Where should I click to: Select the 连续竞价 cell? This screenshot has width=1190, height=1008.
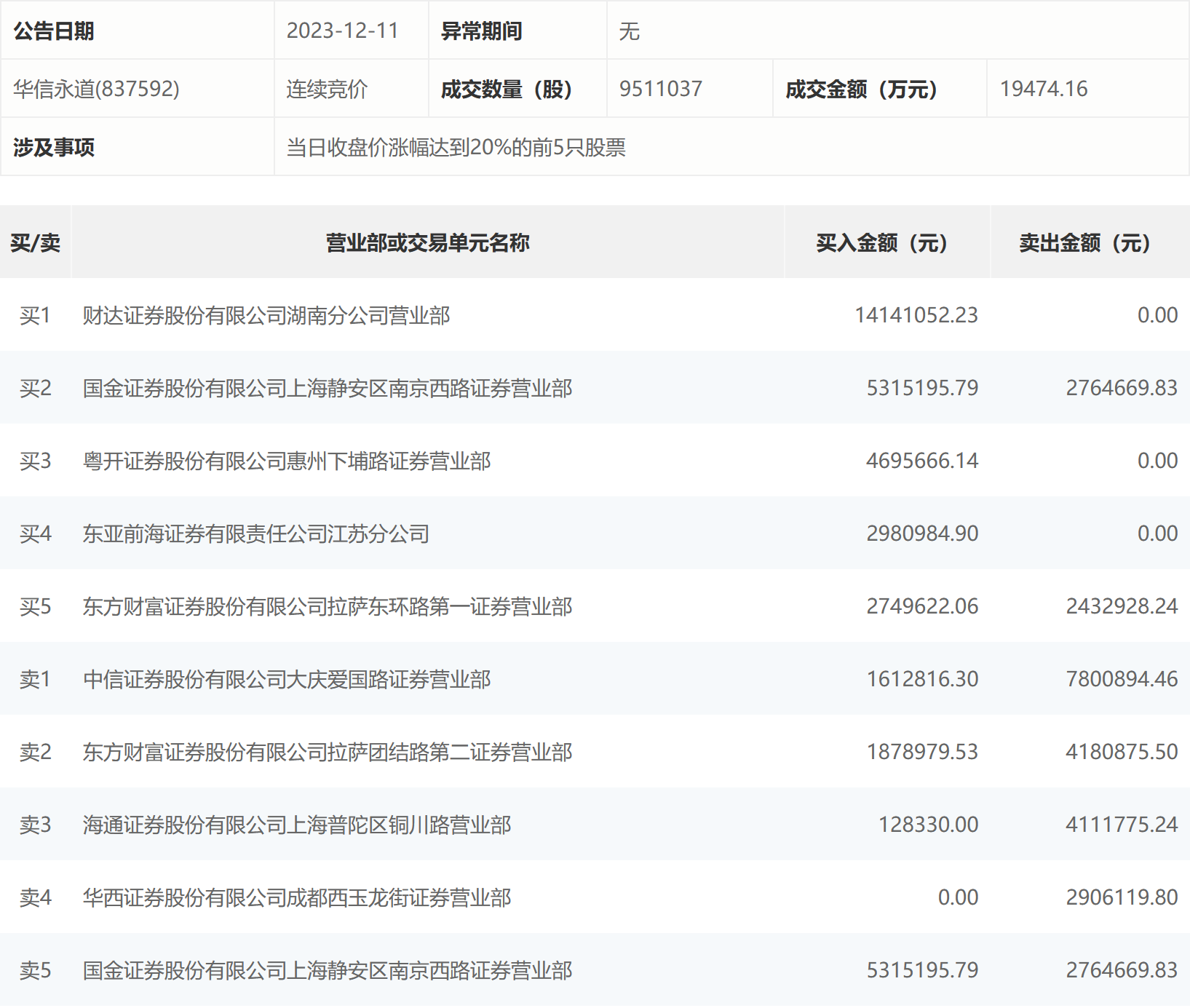(327, 89)
